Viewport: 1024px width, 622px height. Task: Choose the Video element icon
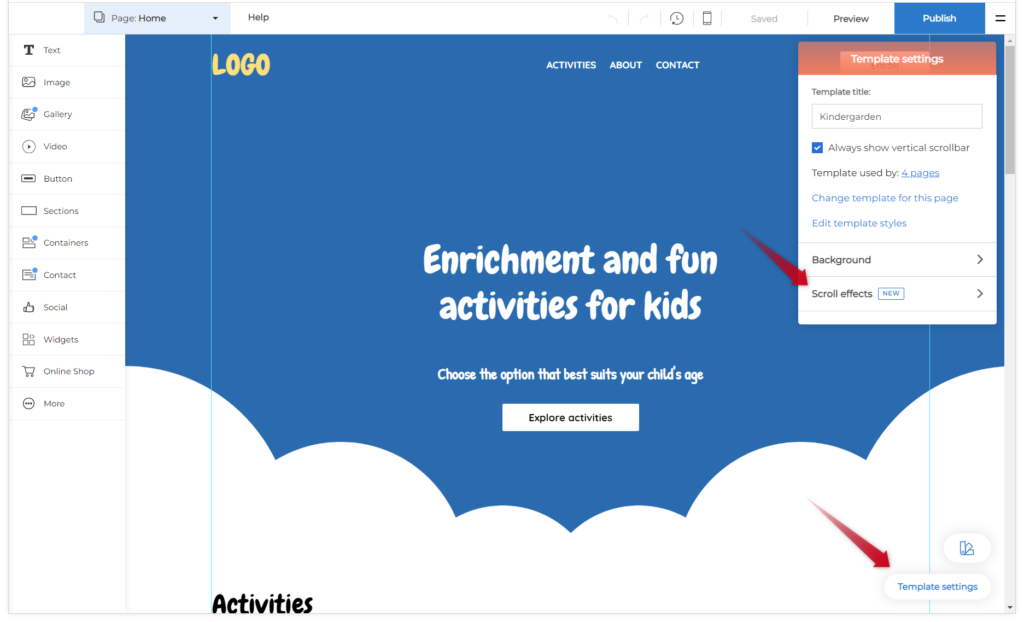(28, 146)
